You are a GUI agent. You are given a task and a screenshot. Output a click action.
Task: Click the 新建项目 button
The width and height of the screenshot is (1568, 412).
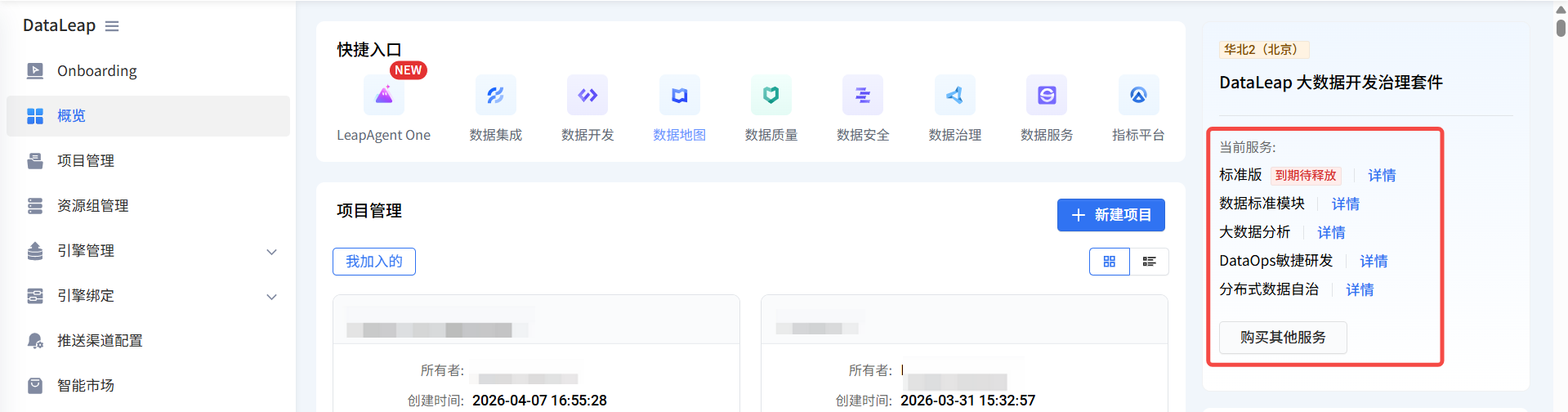[x=1111, y=215]
